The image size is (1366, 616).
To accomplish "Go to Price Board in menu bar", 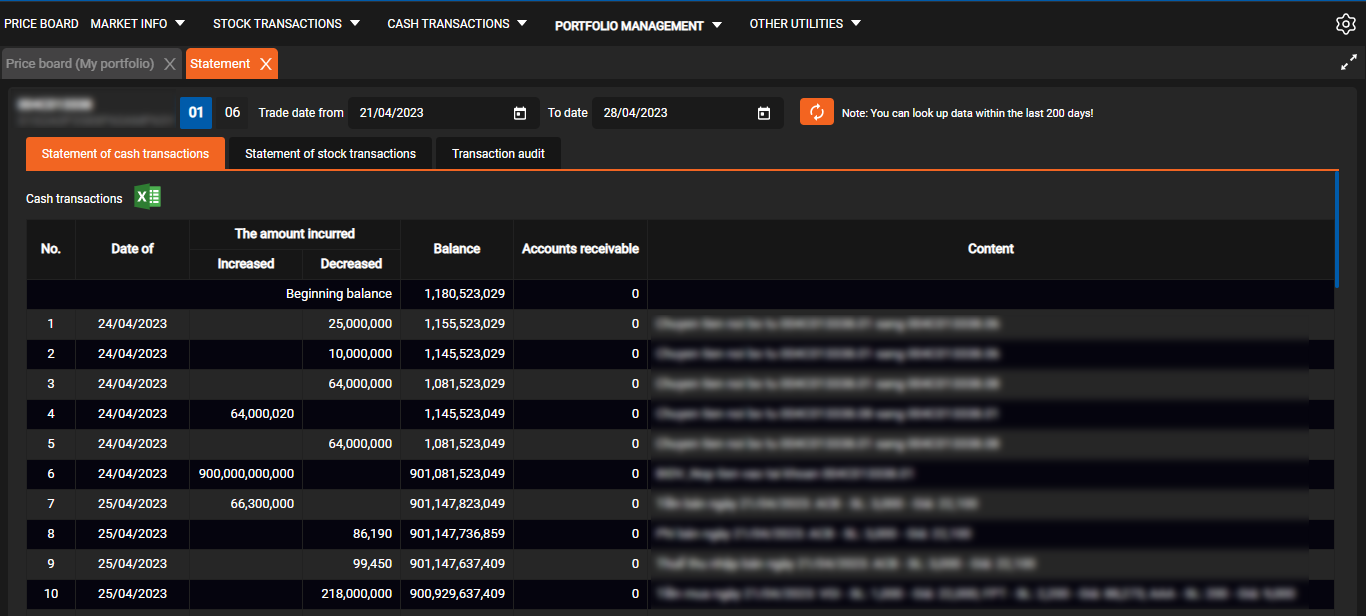I will [42, 24].
